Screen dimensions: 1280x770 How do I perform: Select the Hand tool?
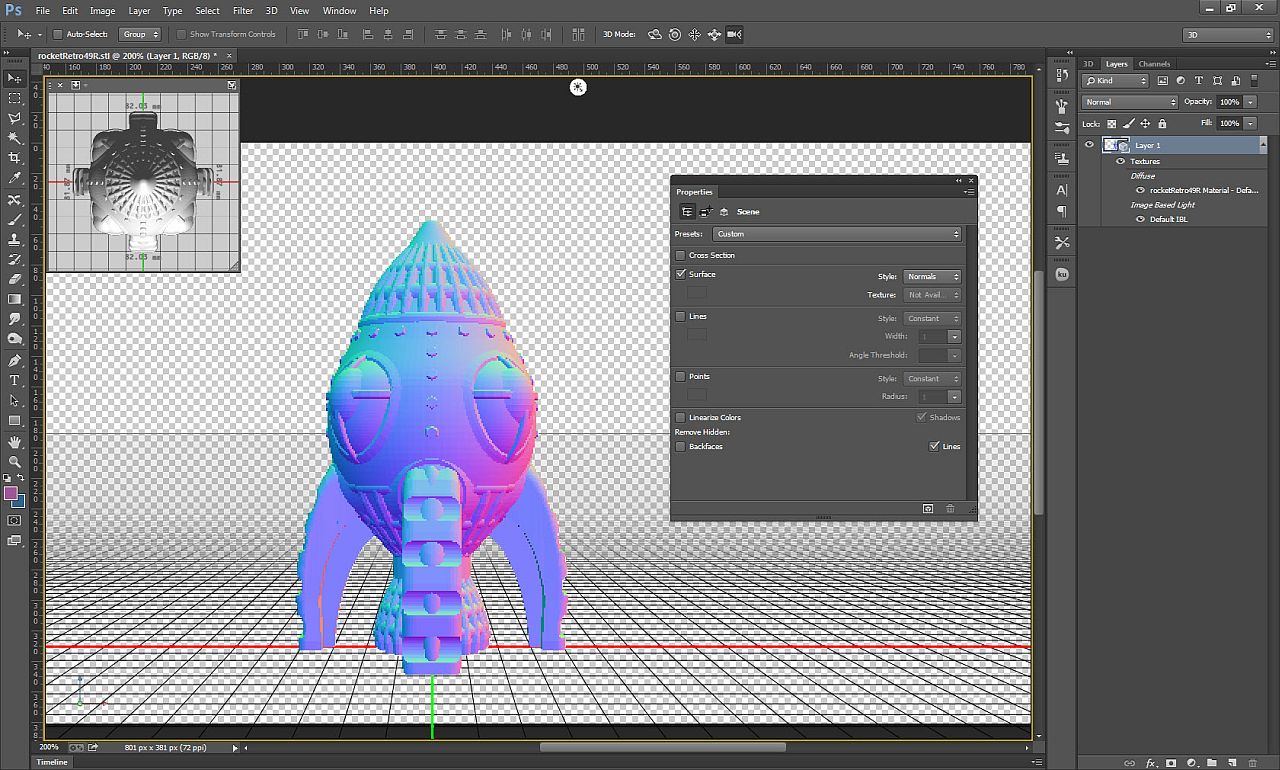pos(15,442)
